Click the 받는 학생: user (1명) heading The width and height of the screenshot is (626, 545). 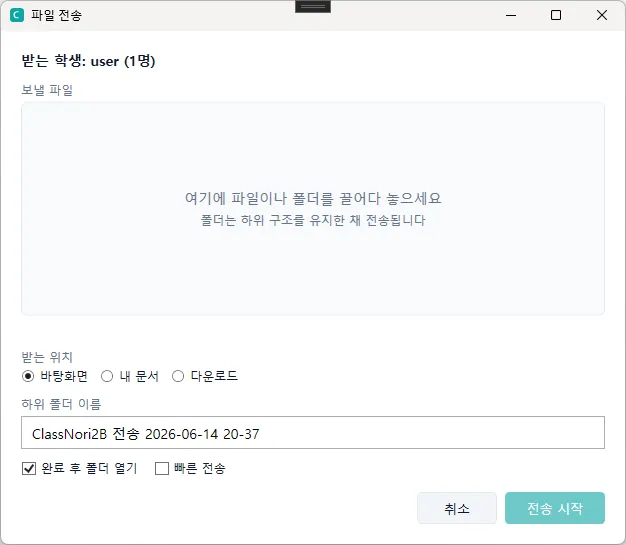pos(88,61)
